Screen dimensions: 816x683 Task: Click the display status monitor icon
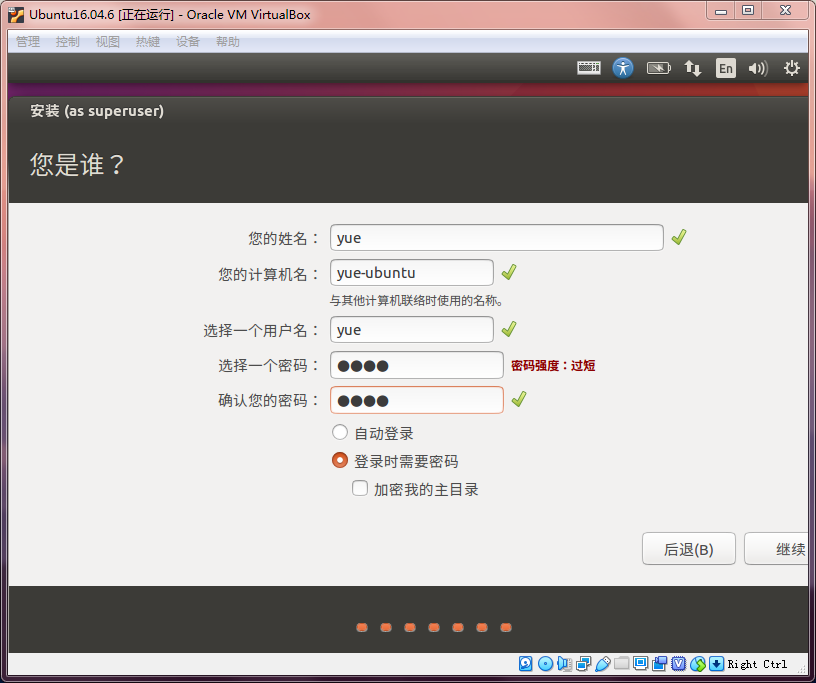[x=641, y=663]
